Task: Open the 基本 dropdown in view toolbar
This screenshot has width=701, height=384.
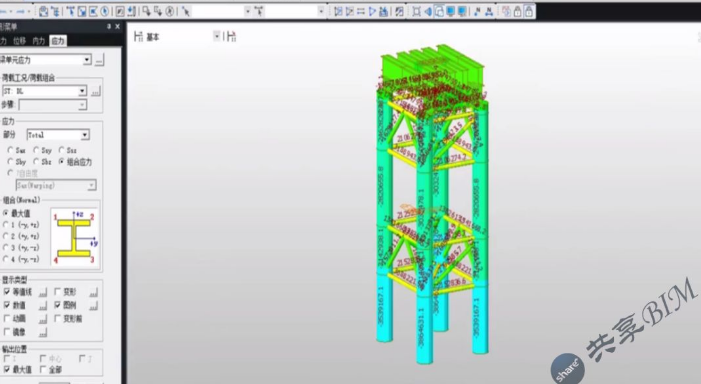Action: tap(216, 36)
